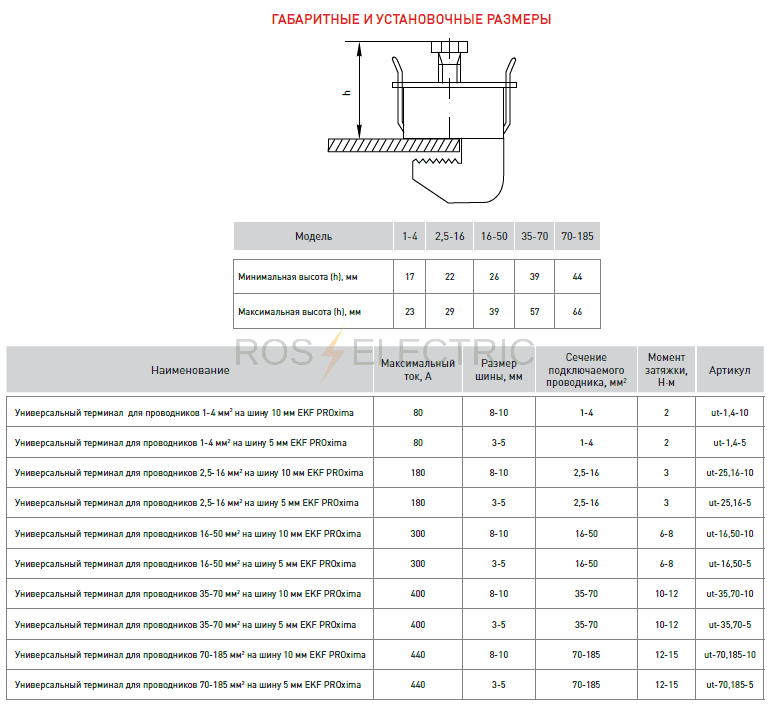Click bus size 8-10 in ut-16,50-10 row

(x=499, y=534)
